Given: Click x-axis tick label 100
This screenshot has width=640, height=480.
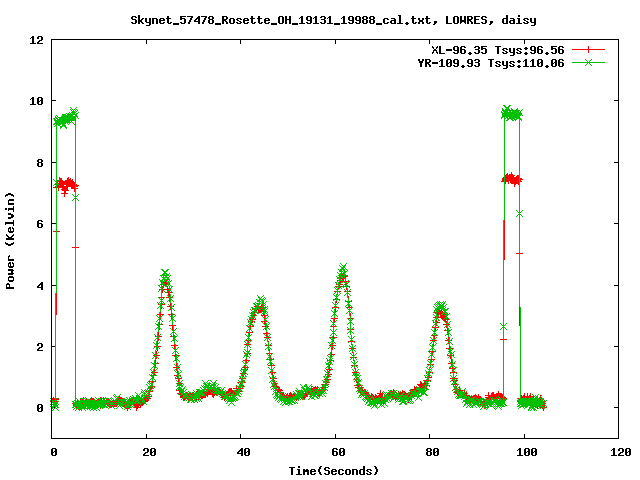Looking at the screenshot, I should pyautogui.click(x=527, y=452).
